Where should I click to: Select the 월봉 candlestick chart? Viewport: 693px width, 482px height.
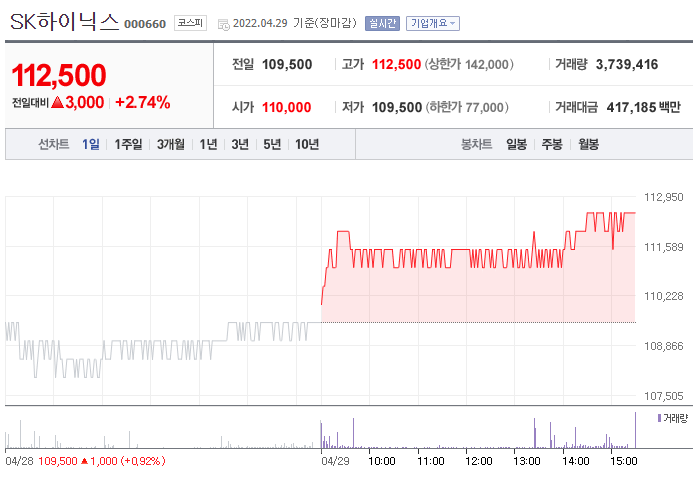588,144
